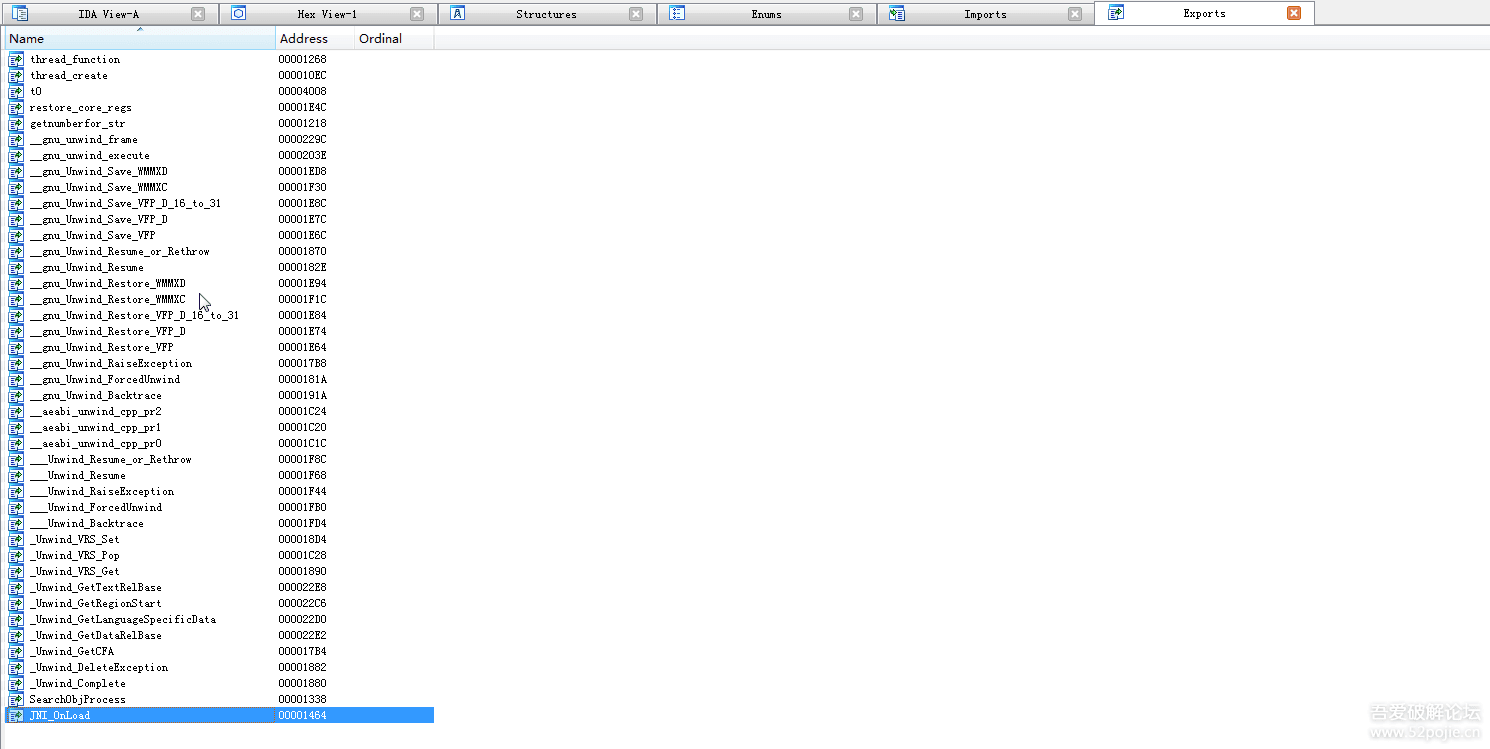
Task: Click address 00001268 of thread_function
Action: (302, 60)
